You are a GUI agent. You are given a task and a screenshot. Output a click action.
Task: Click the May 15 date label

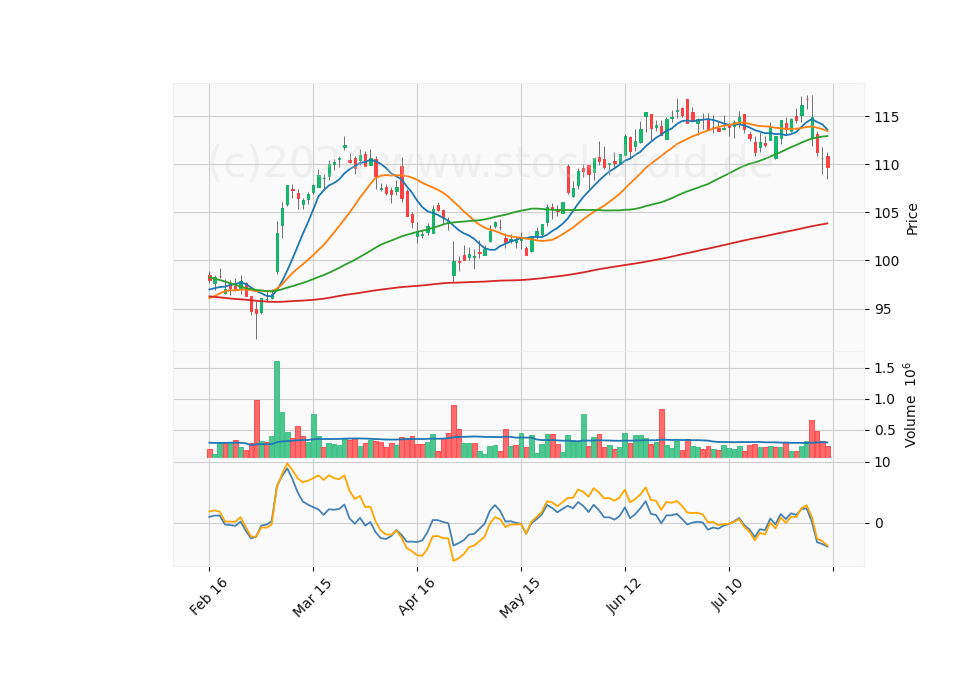[x=520, y=597]
